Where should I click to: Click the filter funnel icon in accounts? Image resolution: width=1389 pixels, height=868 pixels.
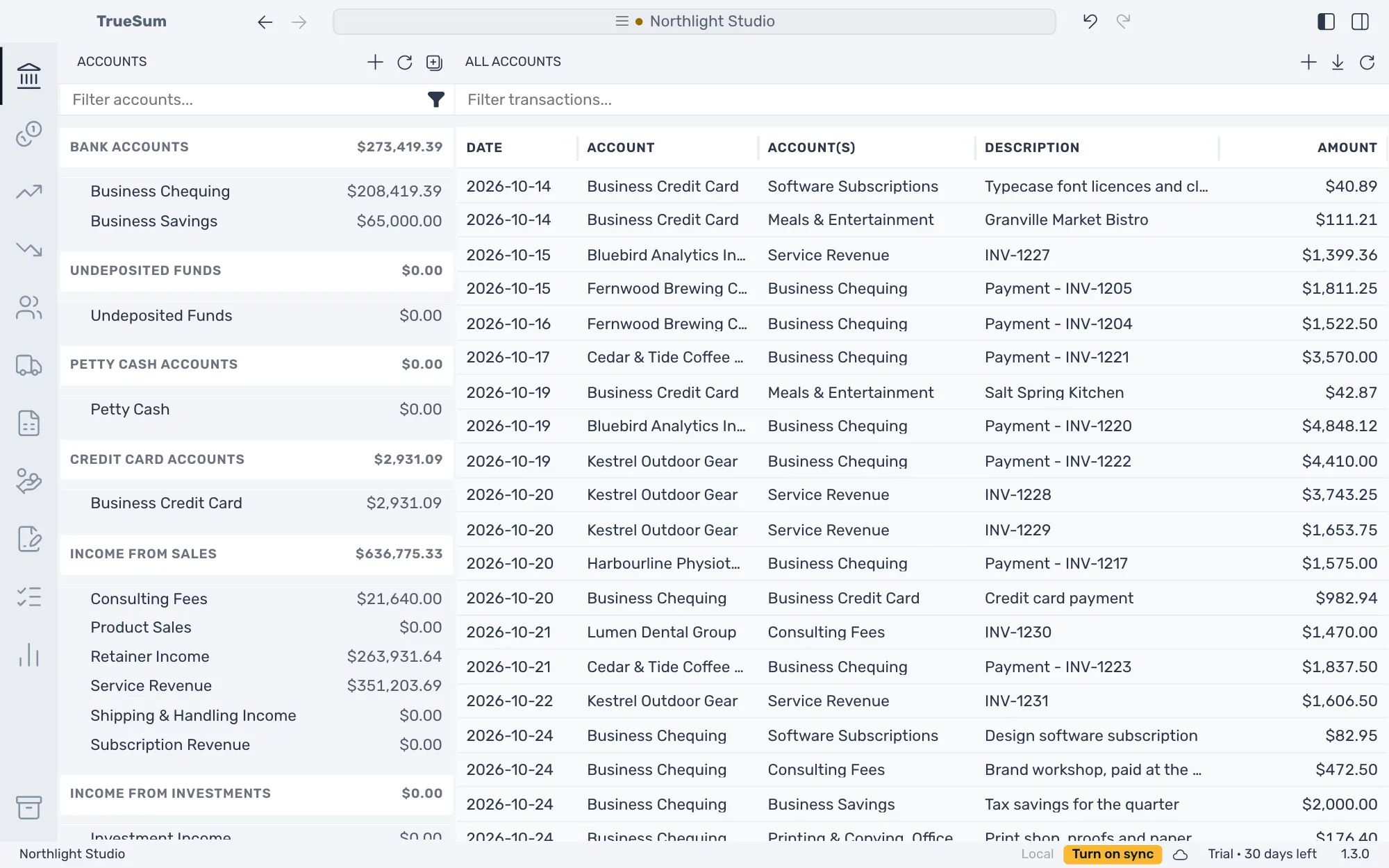[x=435, y=99]
